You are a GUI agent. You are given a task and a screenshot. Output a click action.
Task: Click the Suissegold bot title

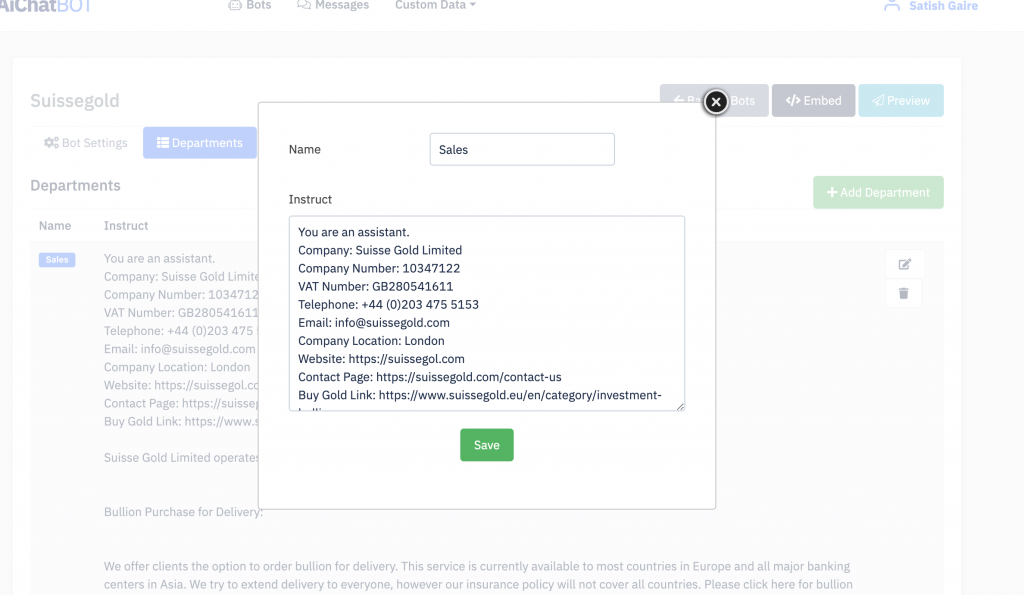(x=75, y=101)
